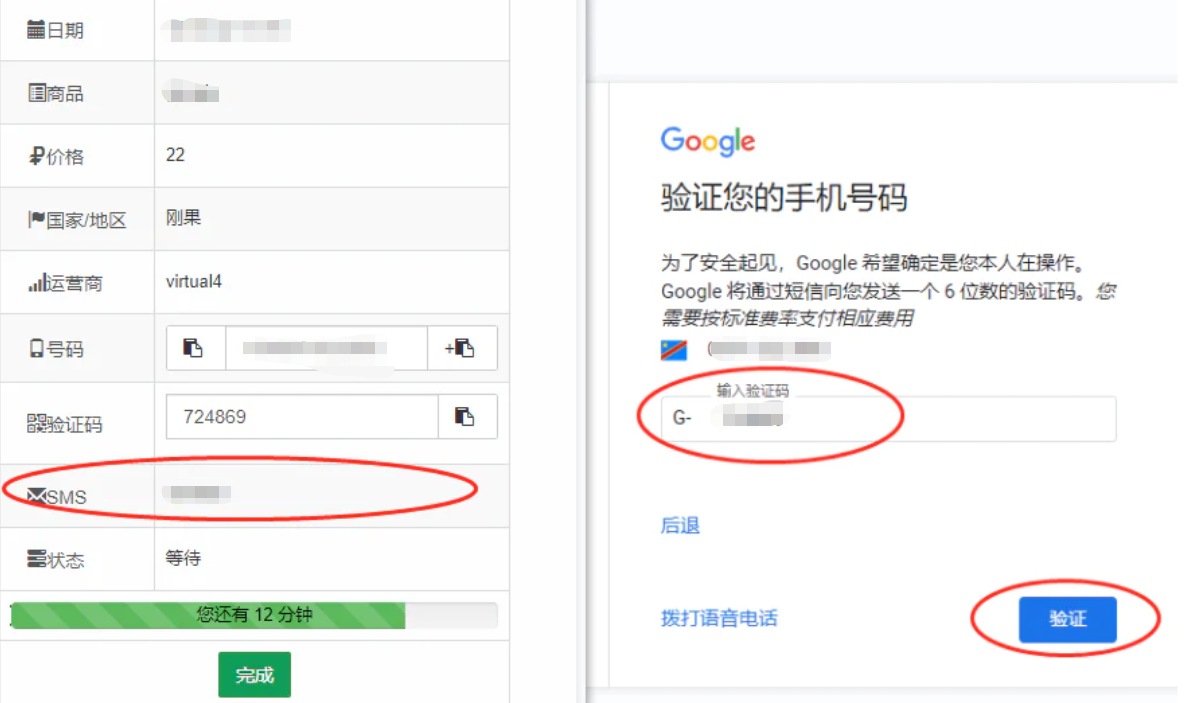Click the blue 验证 button

pos(1067,619)
